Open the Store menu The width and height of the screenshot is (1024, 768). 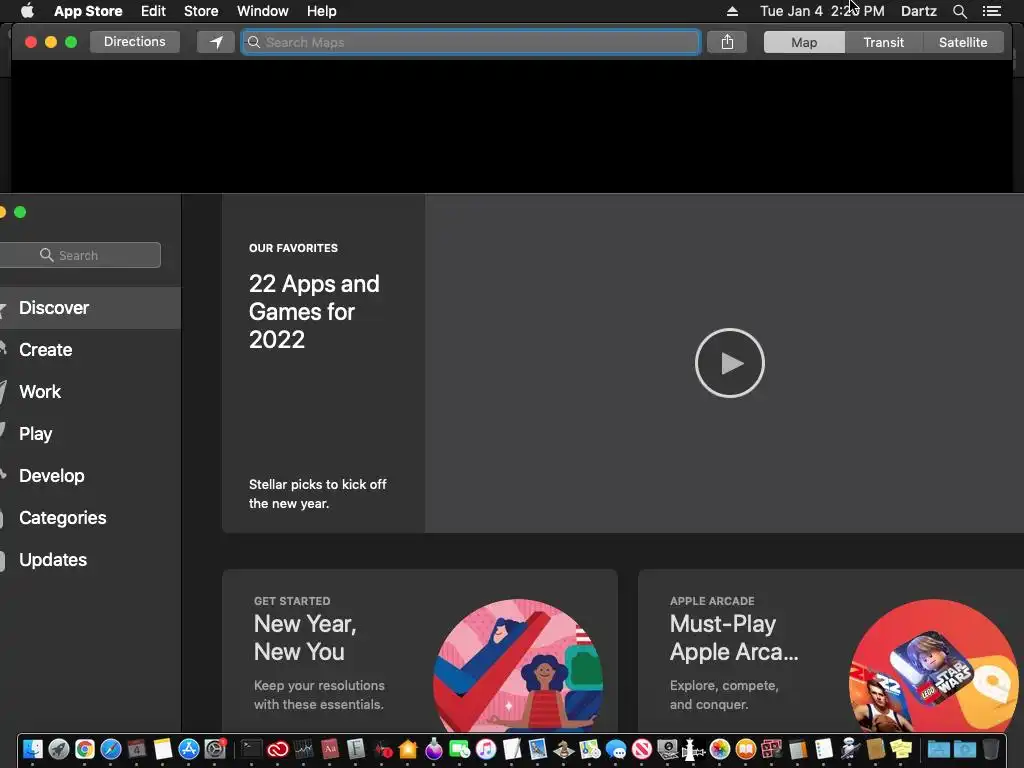pos(201,11)
